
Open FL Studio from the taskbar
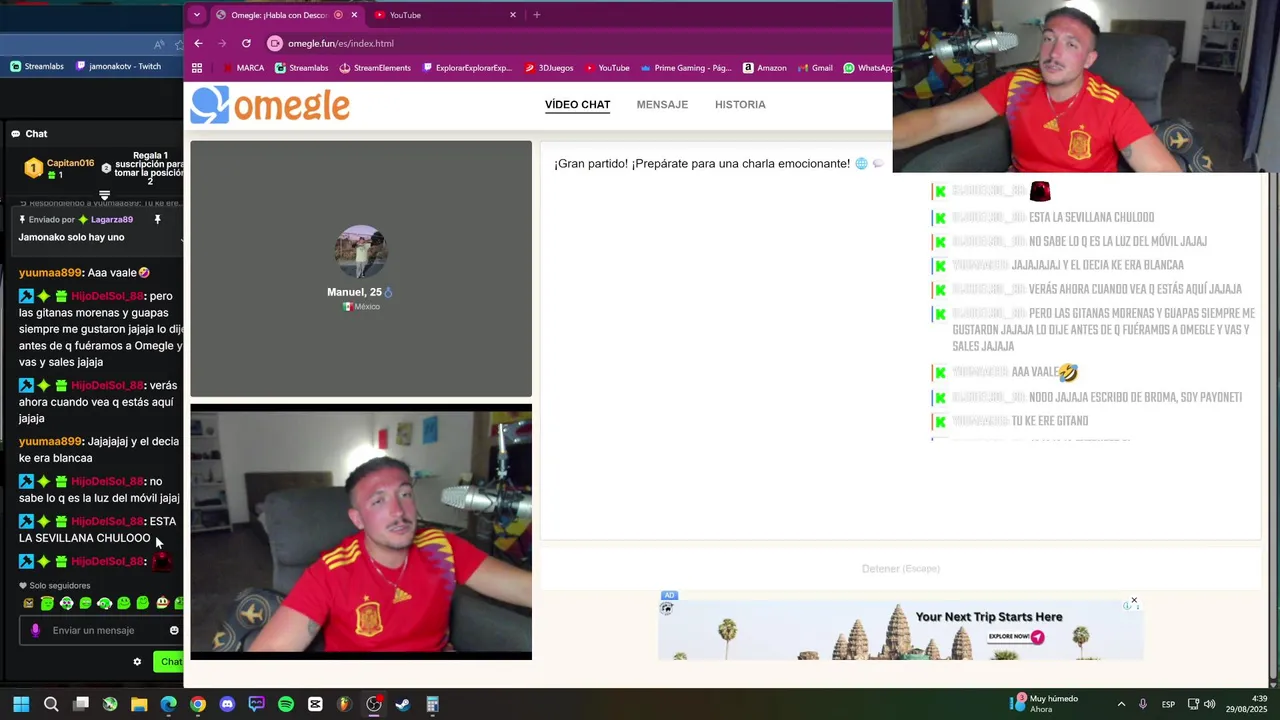point(344,704)
